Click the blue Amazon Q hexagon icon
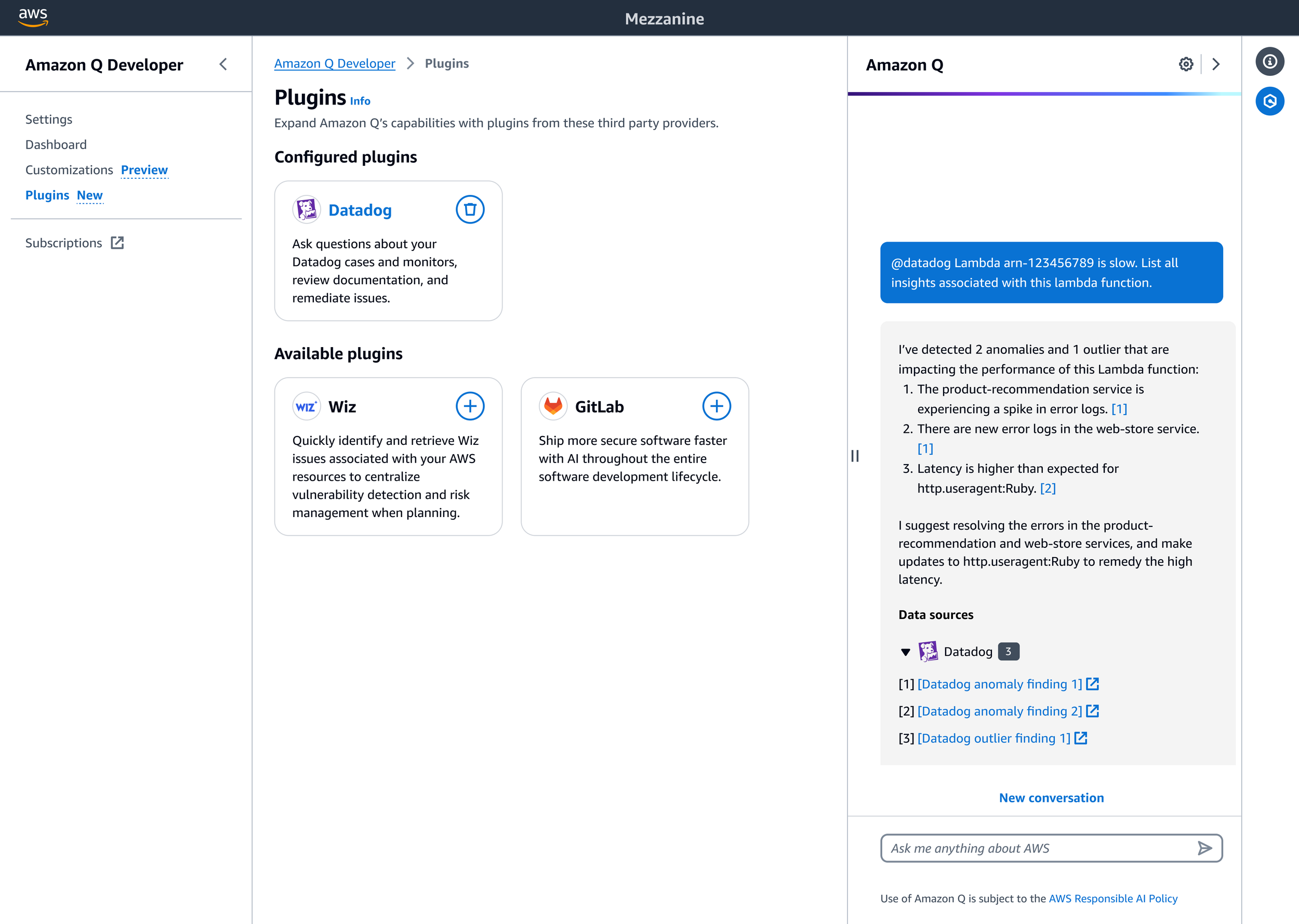This screenshot has height=924, width=1299. point(1269,101)
